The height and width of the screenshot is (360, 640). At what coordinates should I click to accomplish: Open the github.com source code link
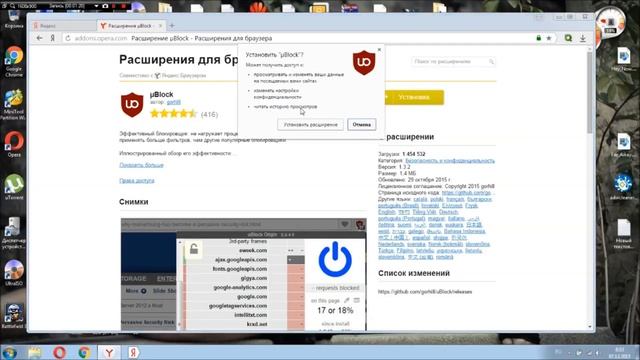click(466, 192)
